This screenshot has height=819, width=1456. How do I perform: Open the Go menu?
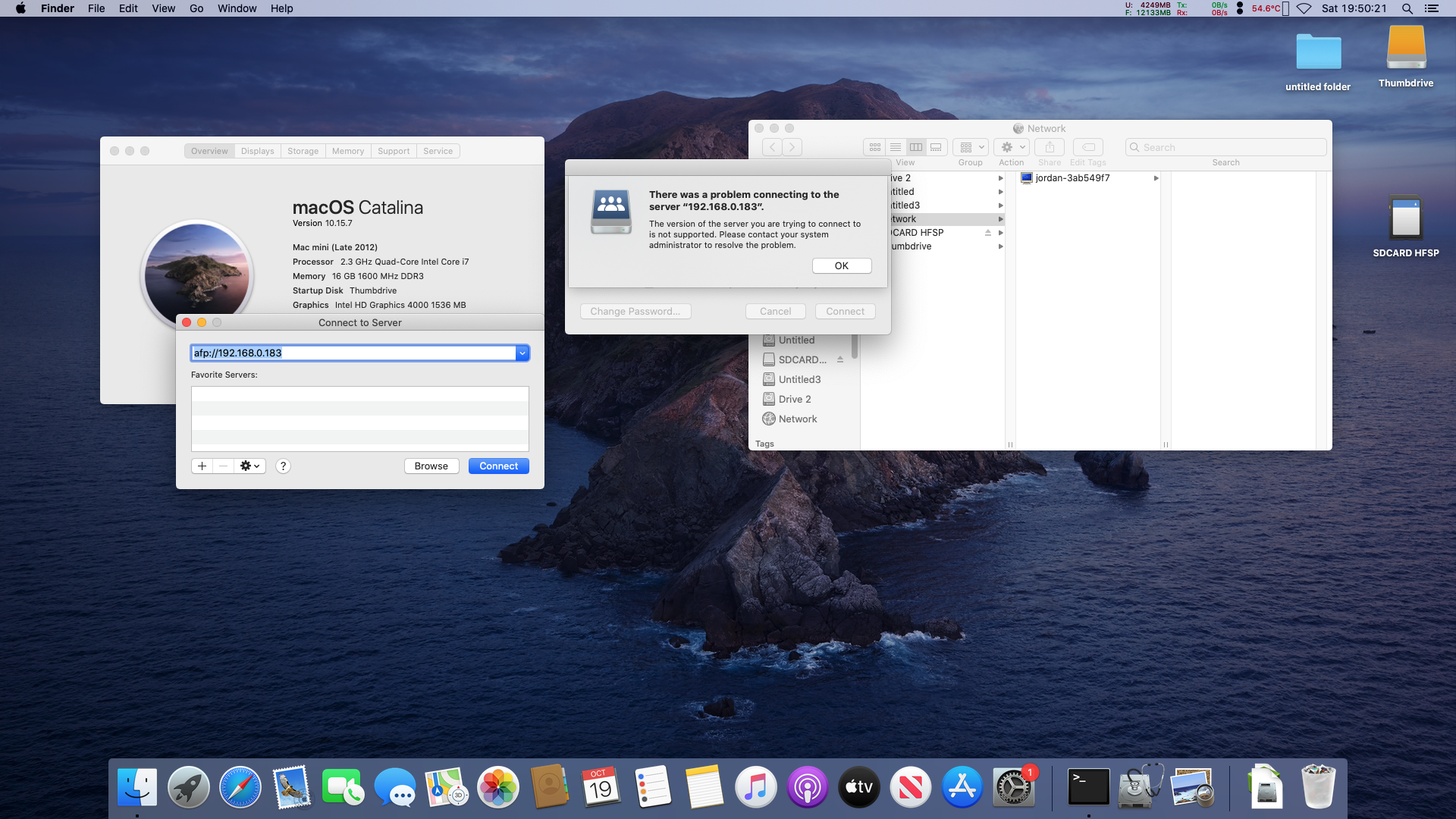(x=196, y=8)
